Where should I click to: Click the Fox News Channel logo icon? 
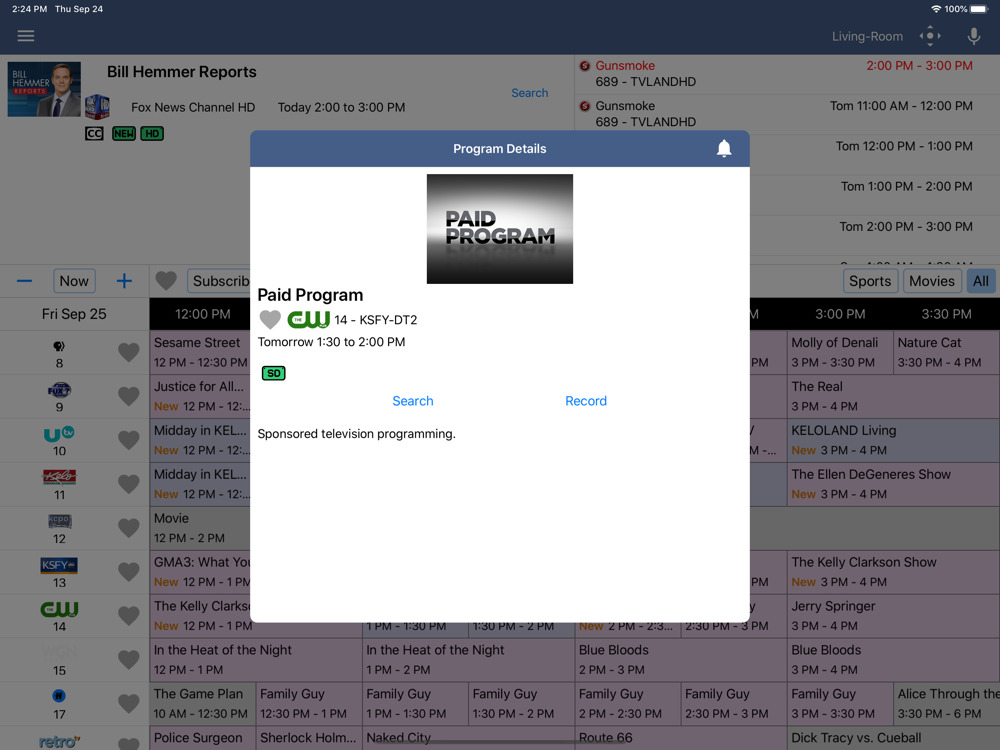(98, 107)
